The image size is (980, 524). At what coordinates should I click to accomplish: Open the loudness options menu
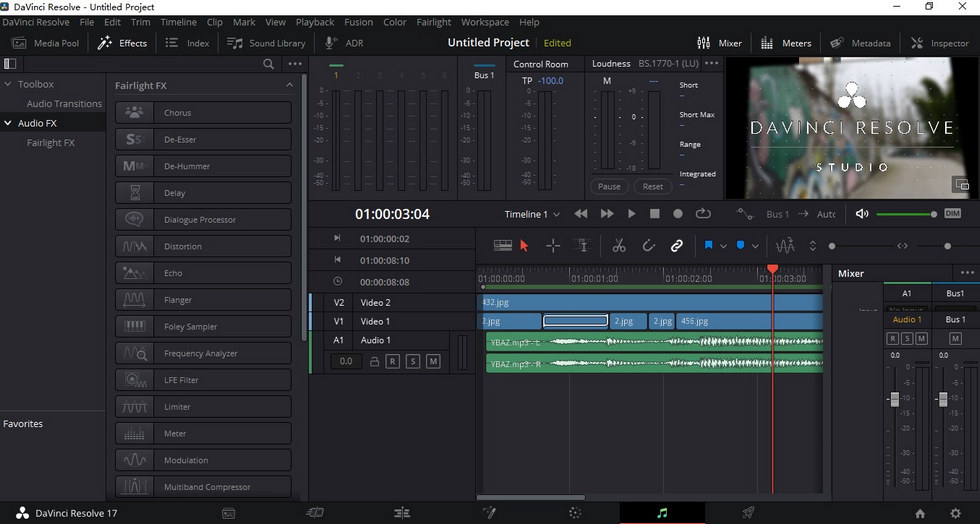(711, 63)
